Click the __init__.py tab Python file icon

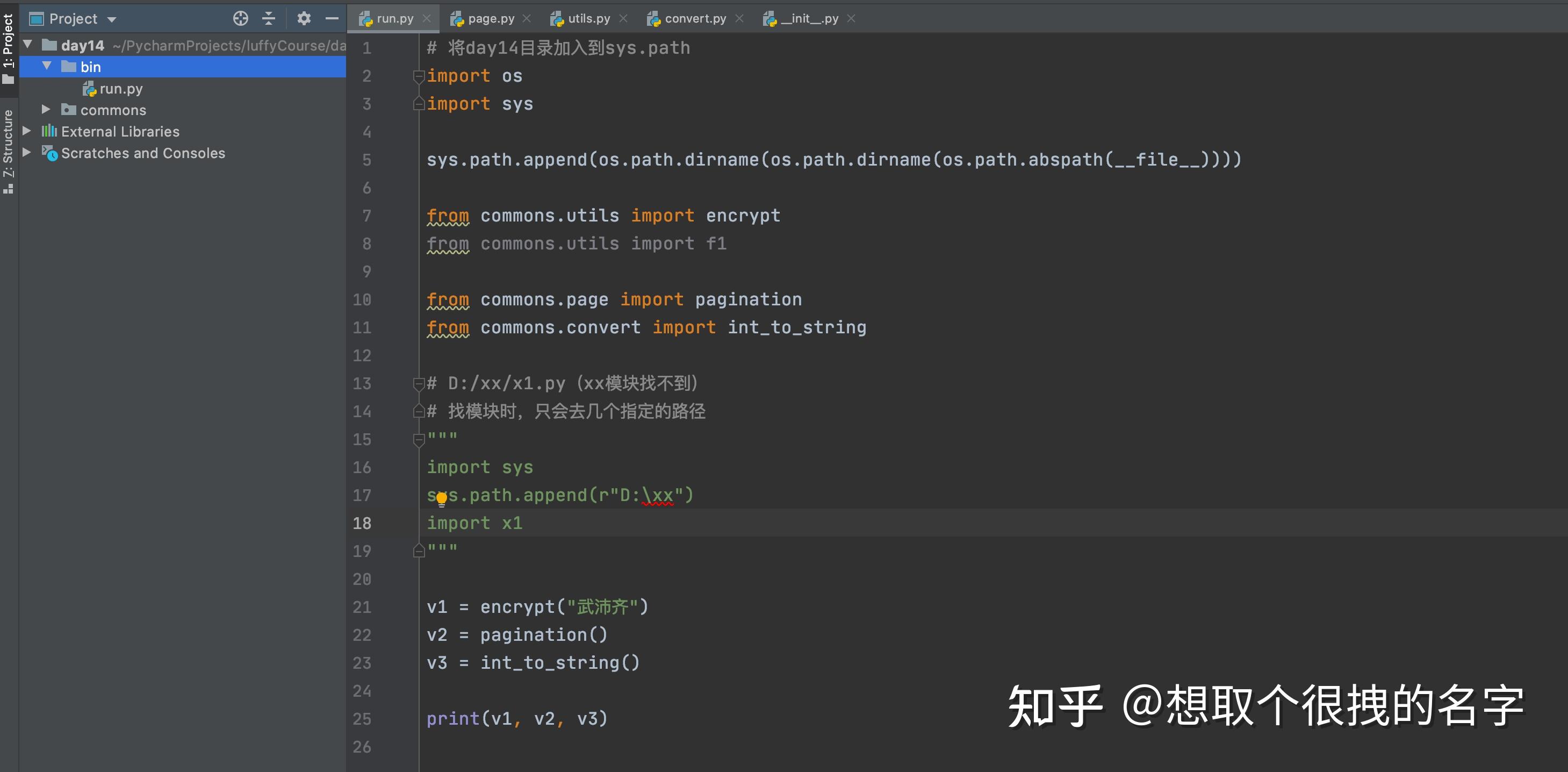pyautogui.click(x=769, y=19)
